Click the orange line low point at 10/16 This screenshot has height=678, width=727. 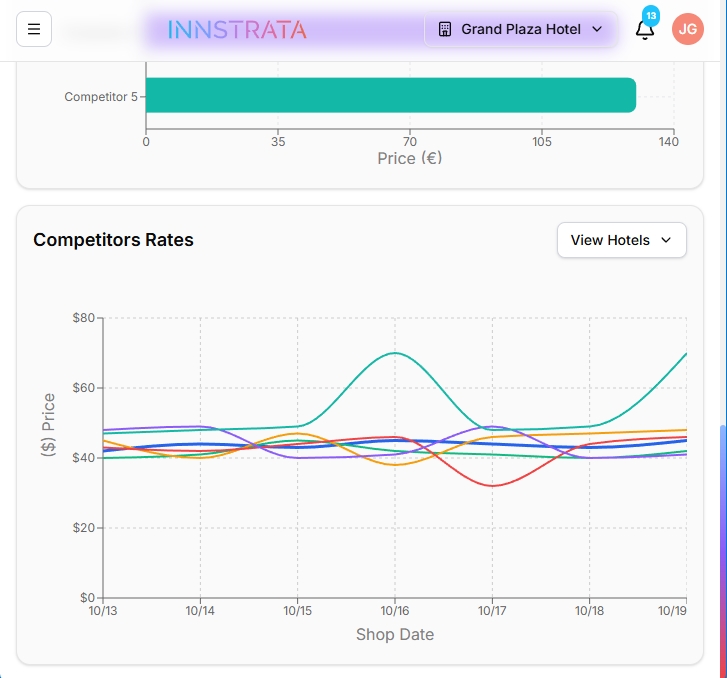coord(395,464)
